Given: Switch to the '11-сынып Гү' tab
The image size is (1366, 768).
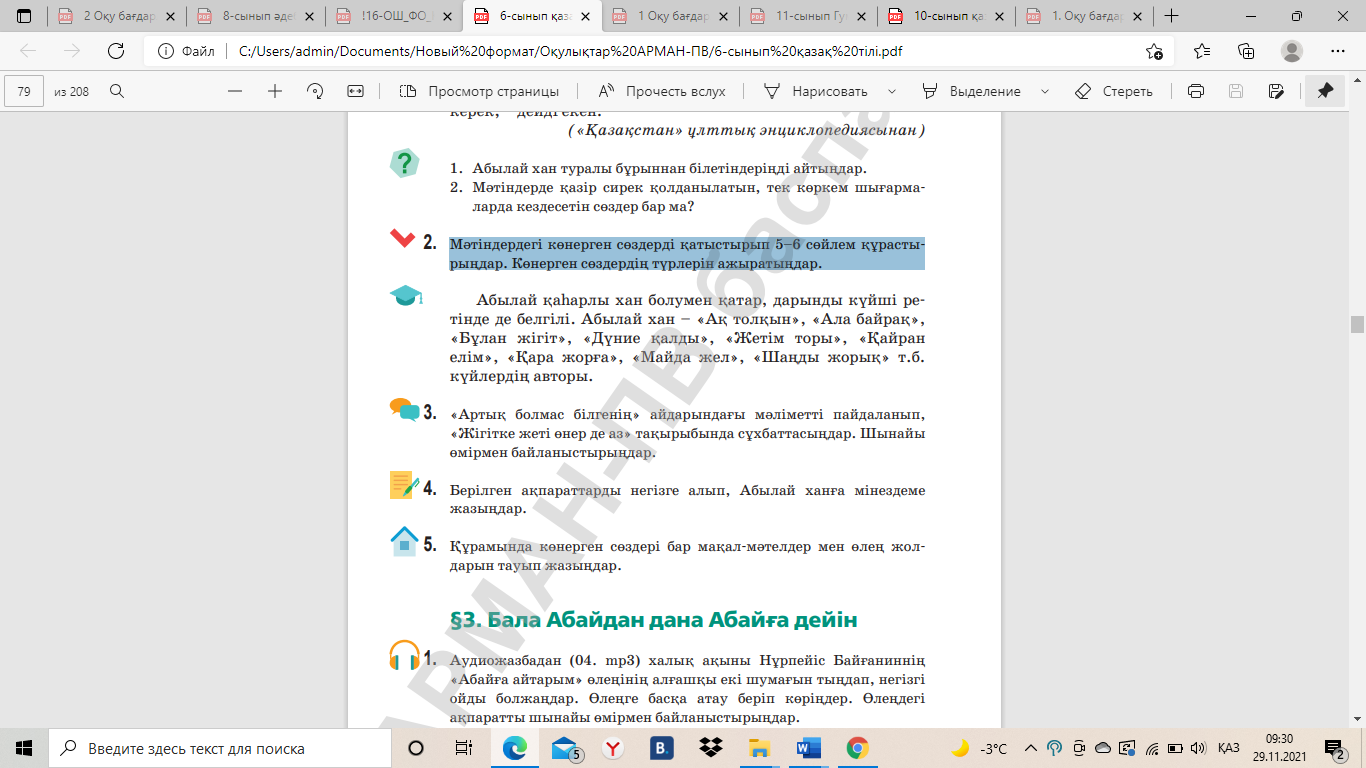Looking at the screenshot, I should (x=808, y=16).
